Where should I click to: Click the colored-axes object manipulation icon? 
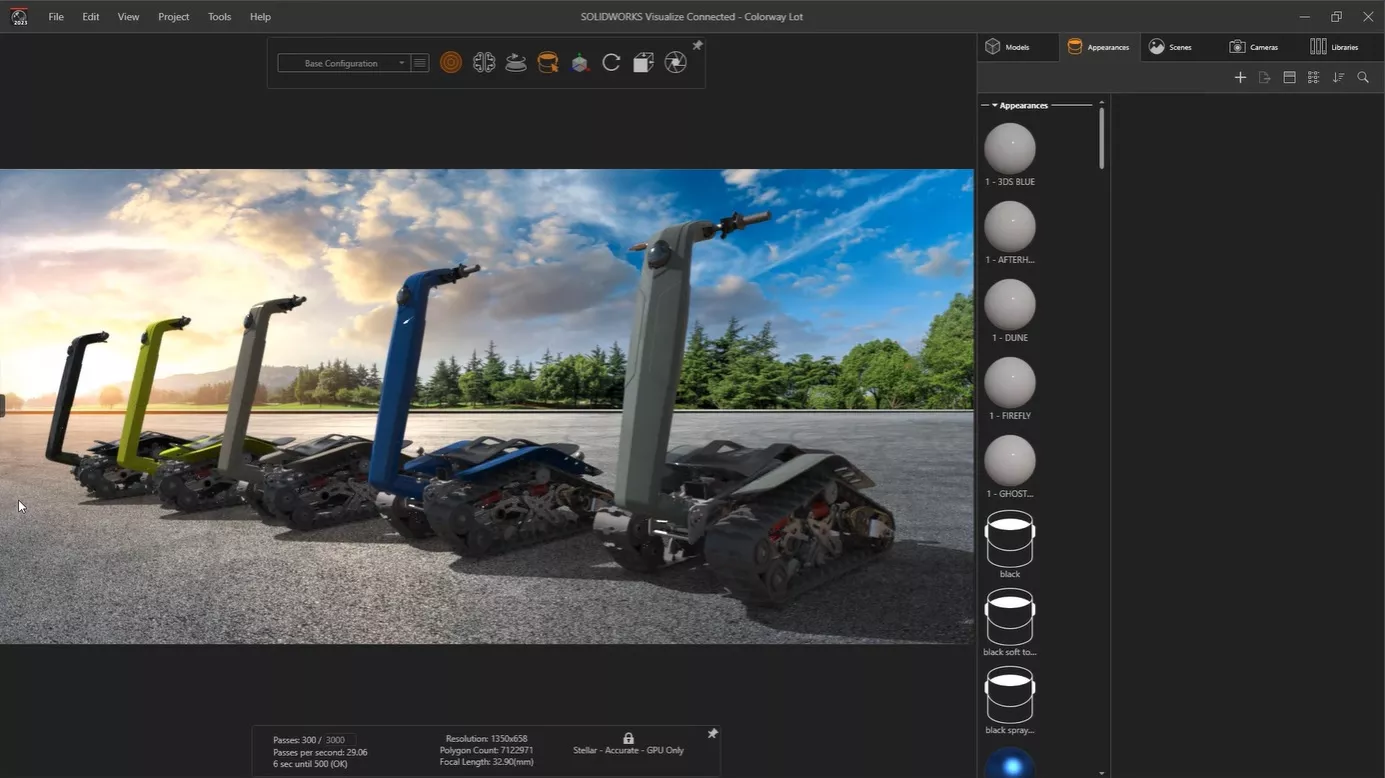[580, 63]
